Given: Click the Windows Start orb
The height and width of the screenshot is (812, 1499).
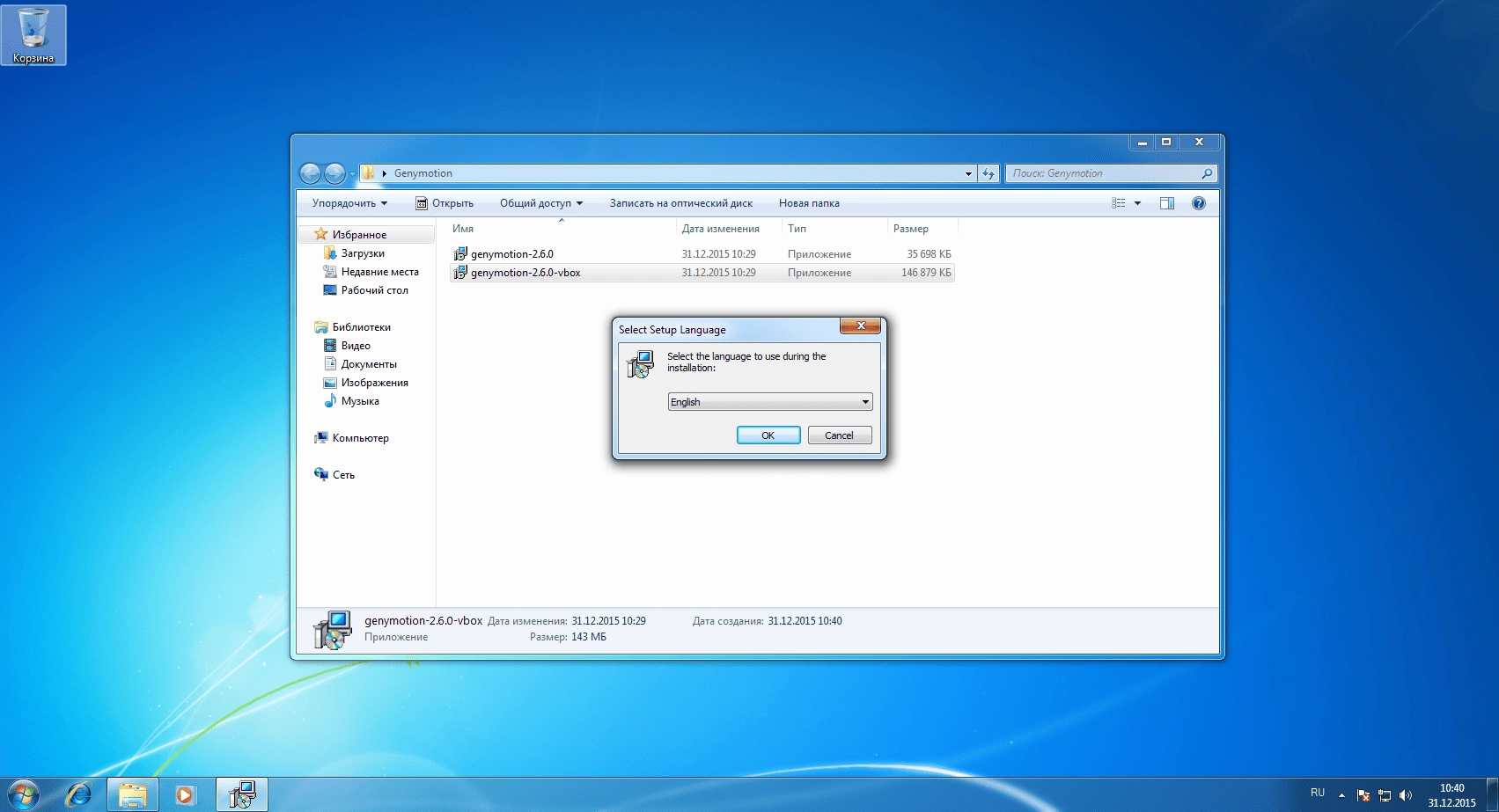Looking at the screenshot, I should 23,794.
